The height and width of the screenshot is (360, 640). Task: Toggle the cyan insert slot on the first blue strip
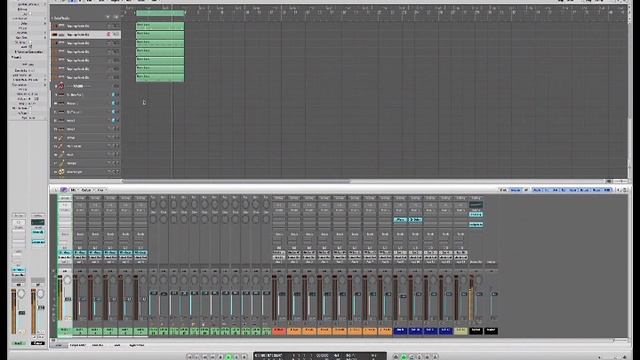click(400, 220)
